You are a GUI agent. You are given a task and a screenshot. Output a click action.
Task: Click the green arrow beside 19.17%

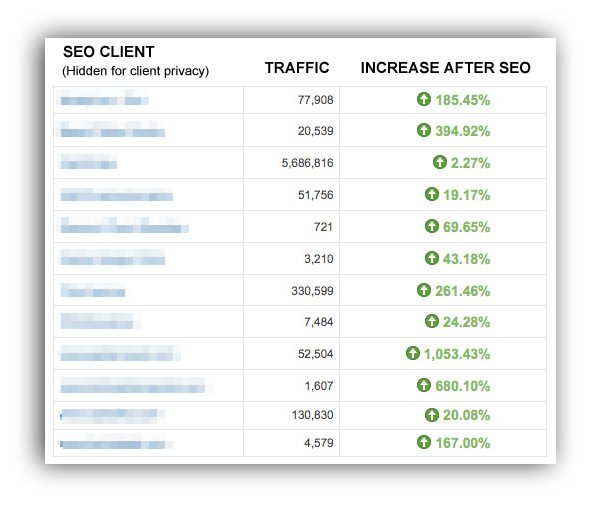click(432, 194)
